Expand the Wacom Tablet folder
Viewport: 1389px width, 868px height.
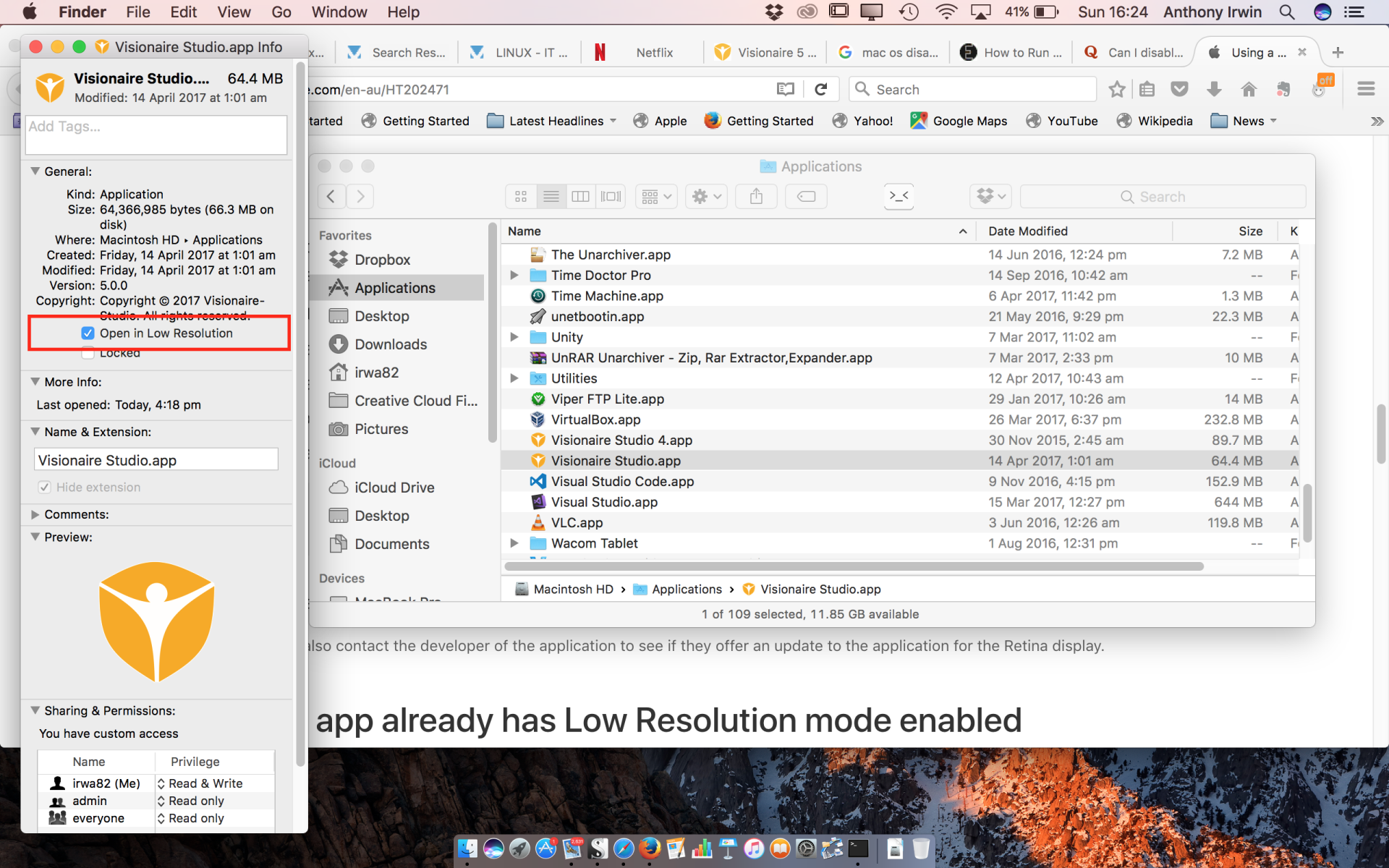(x=514, y=543)
